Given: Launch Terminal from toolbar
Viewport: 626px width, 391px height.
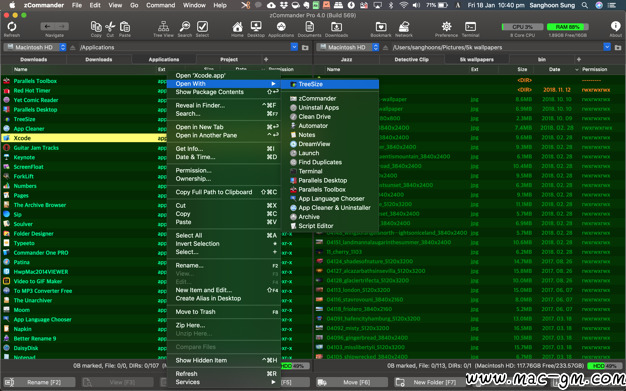Looking at the screenshot, I should (470, 27).
